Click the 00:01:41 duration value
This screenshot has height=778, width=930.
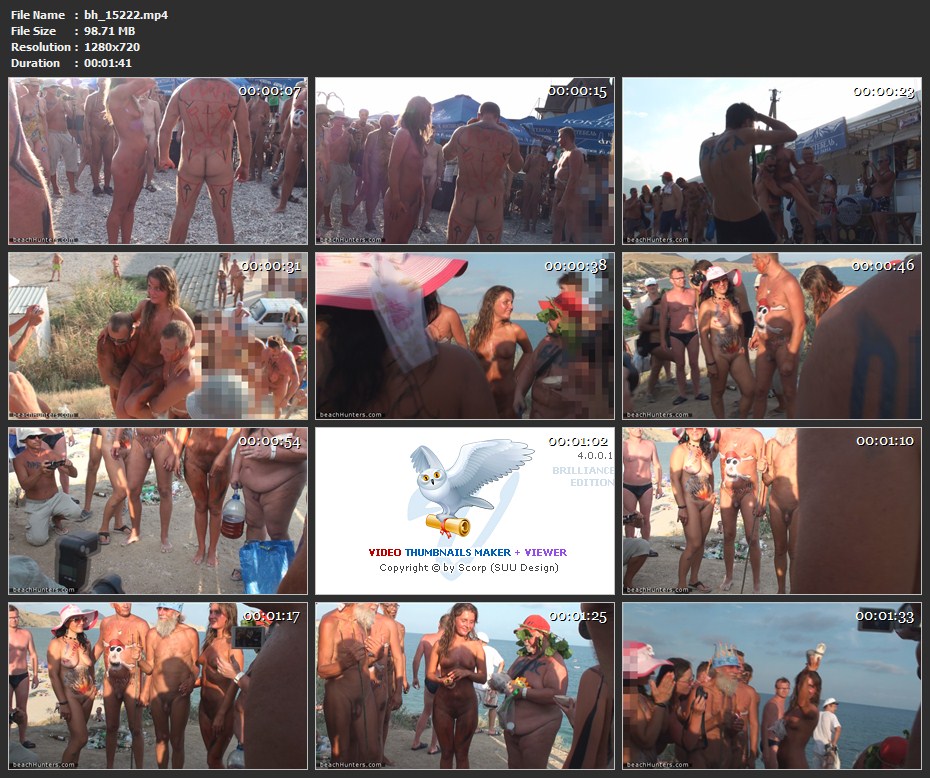[x=108, y=63]
